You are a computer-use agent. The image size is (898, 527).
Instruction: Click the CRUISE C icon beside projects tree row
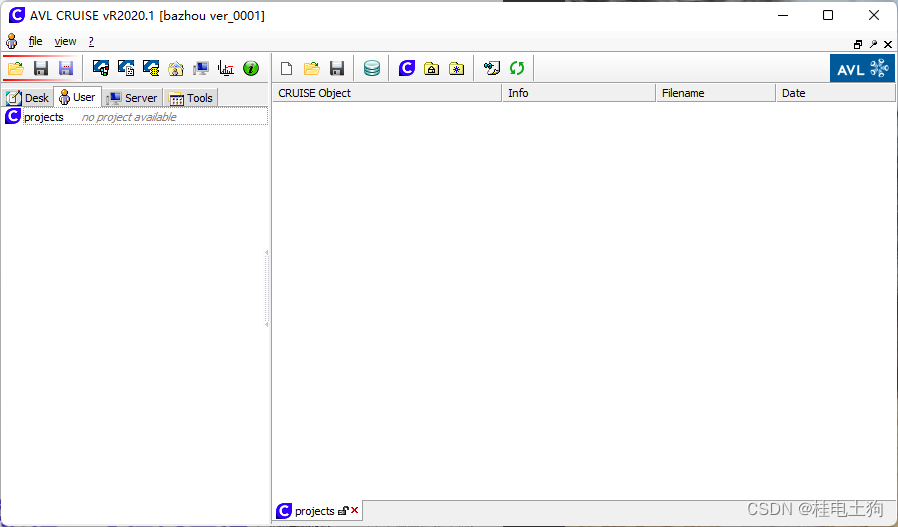coord(13,116)
